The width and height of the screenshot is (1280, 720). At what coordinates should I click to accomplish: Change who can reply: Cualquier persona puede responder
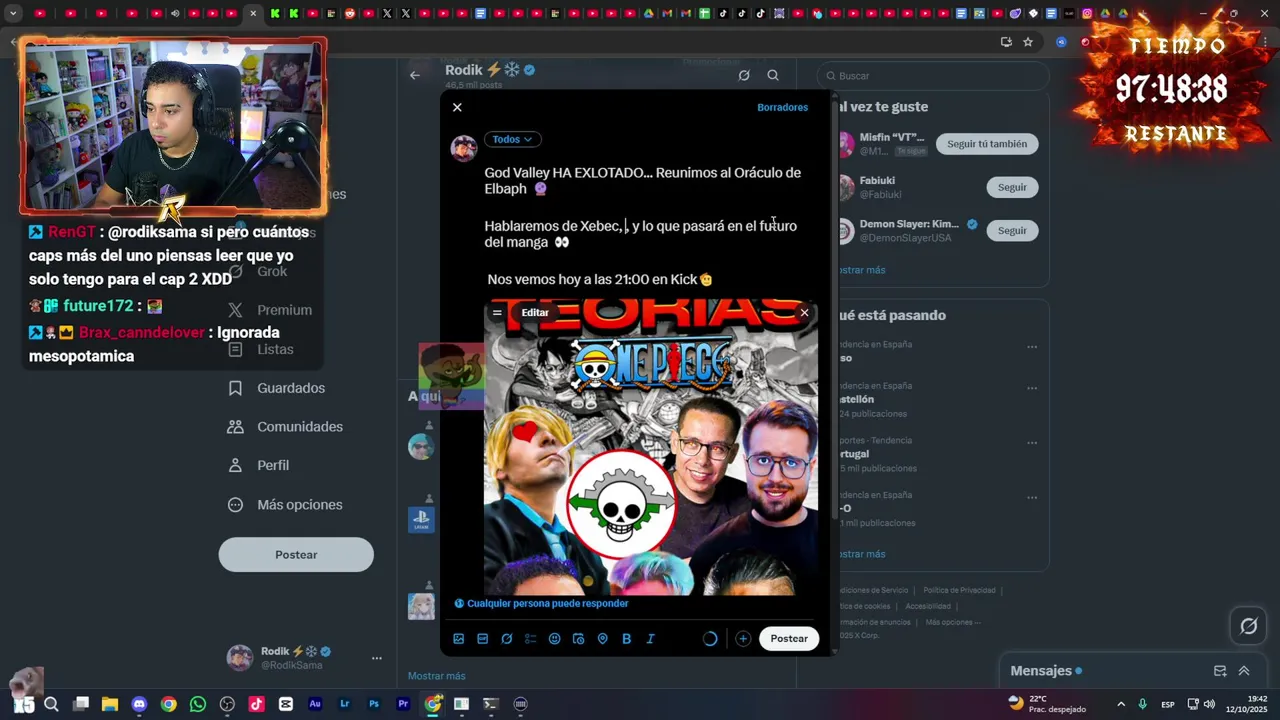pos(541,604)
